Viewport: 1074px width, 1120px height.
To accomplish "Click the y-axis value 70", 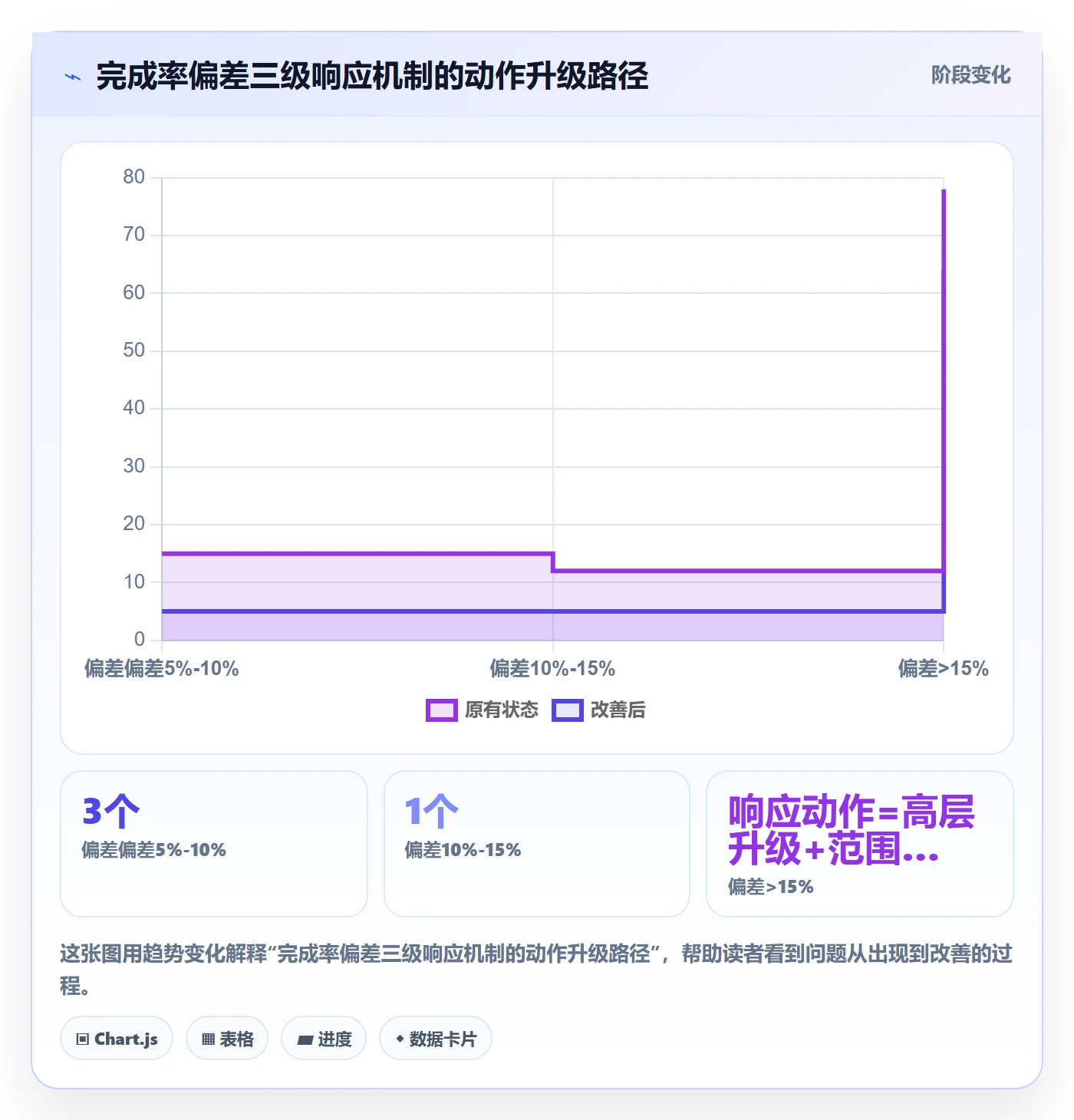I will pos(134,235).
